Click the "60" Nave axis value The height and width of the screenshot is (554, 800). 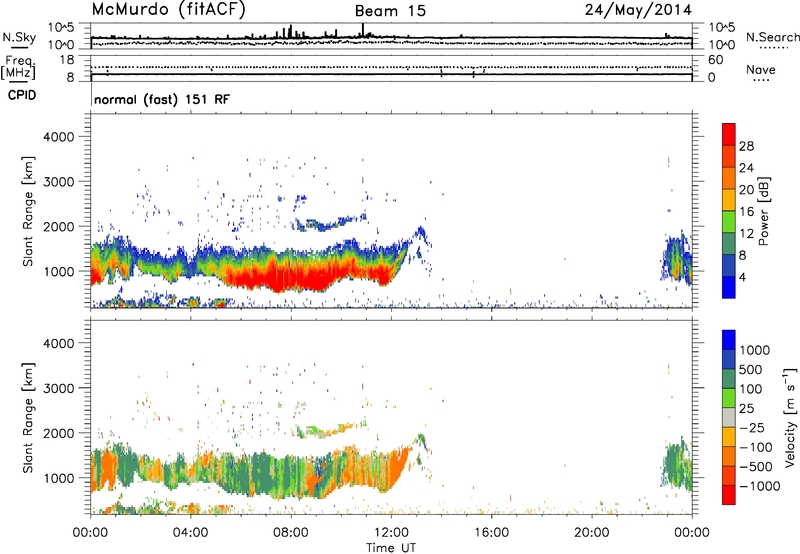tap(715, 60)
